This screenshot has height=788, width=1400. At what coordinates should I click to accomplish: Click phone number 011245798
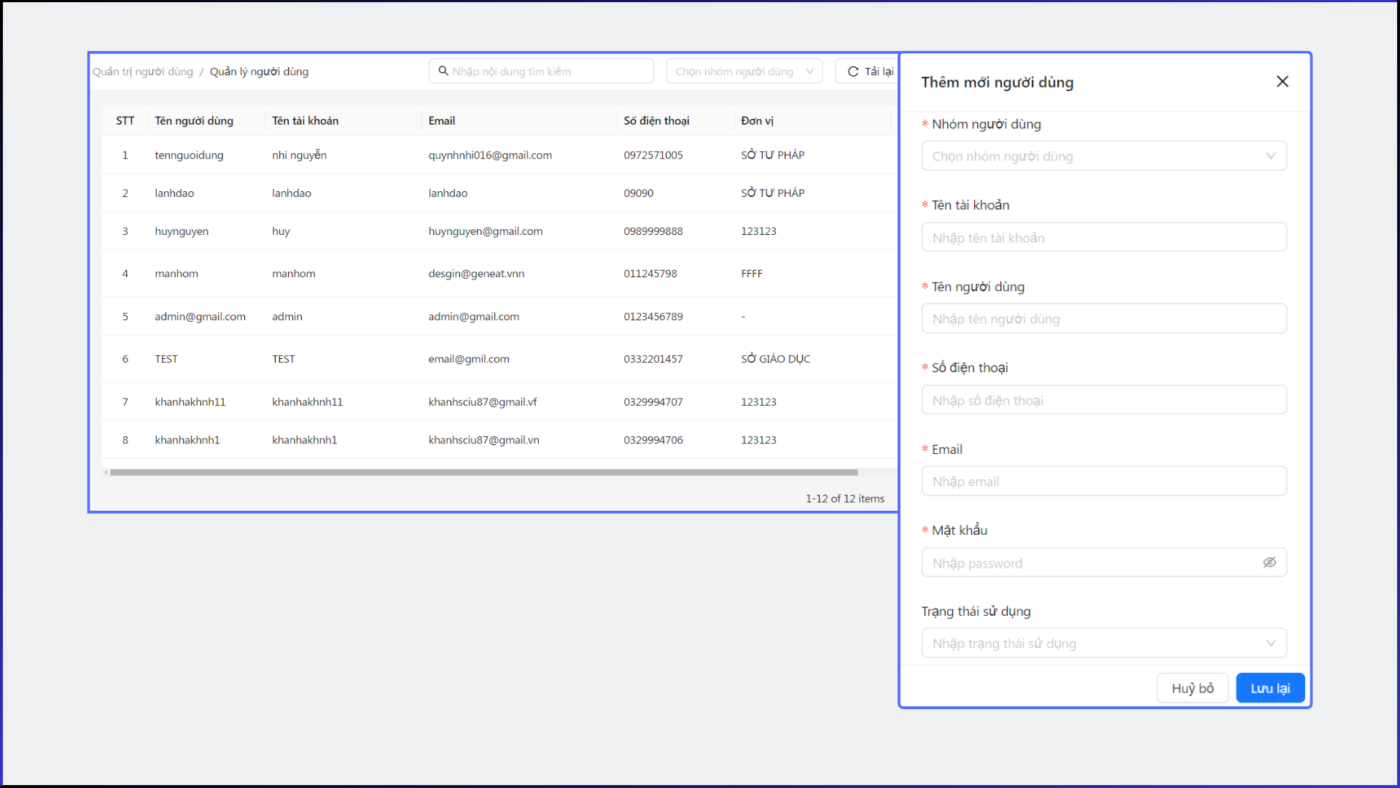point(650,273)
